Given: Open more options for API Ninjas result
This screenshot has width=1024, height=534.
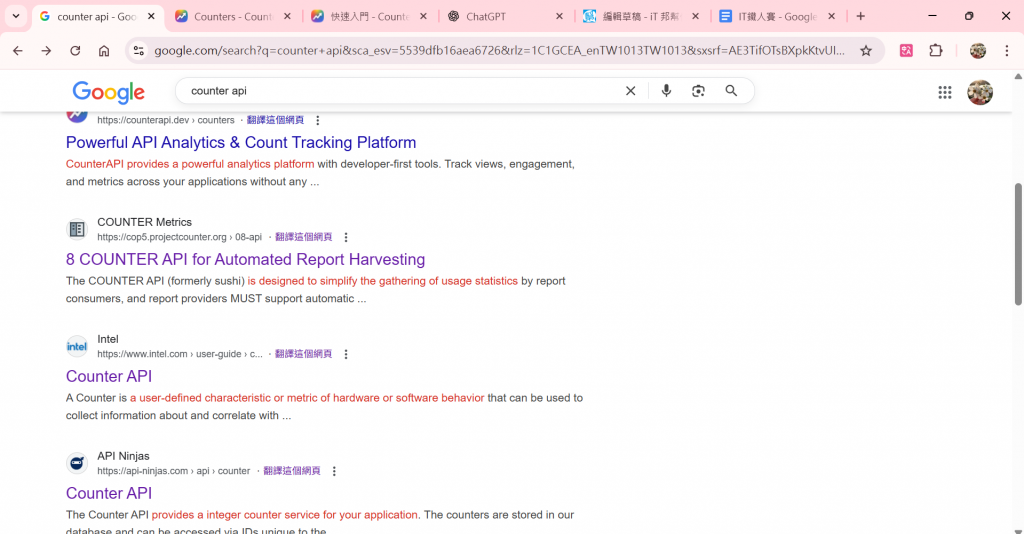Looking at the screenshot, I should [x=334, y=471].
